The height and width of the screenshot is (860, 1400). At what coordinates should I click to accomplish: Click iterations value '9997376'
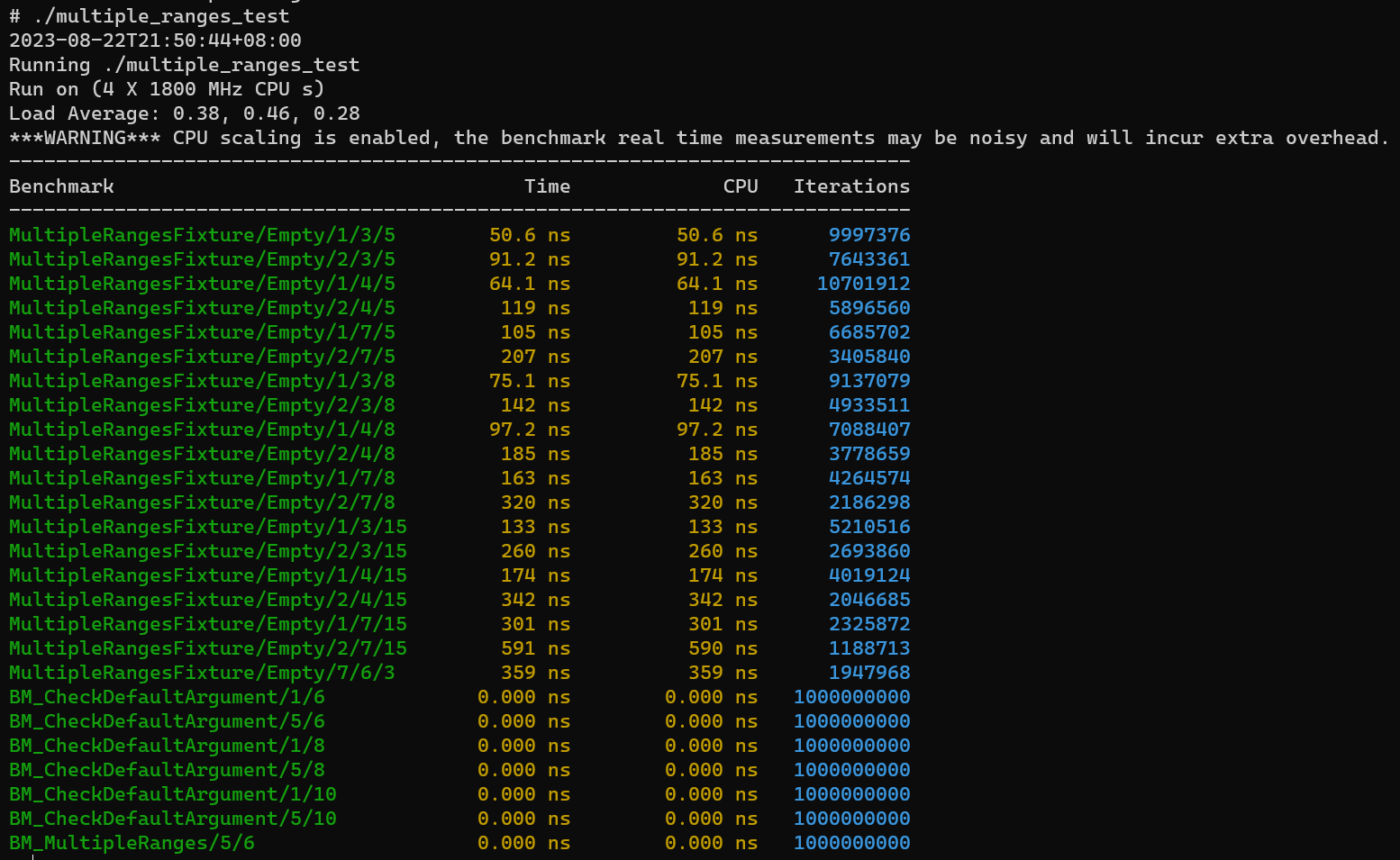coord(869,235)
